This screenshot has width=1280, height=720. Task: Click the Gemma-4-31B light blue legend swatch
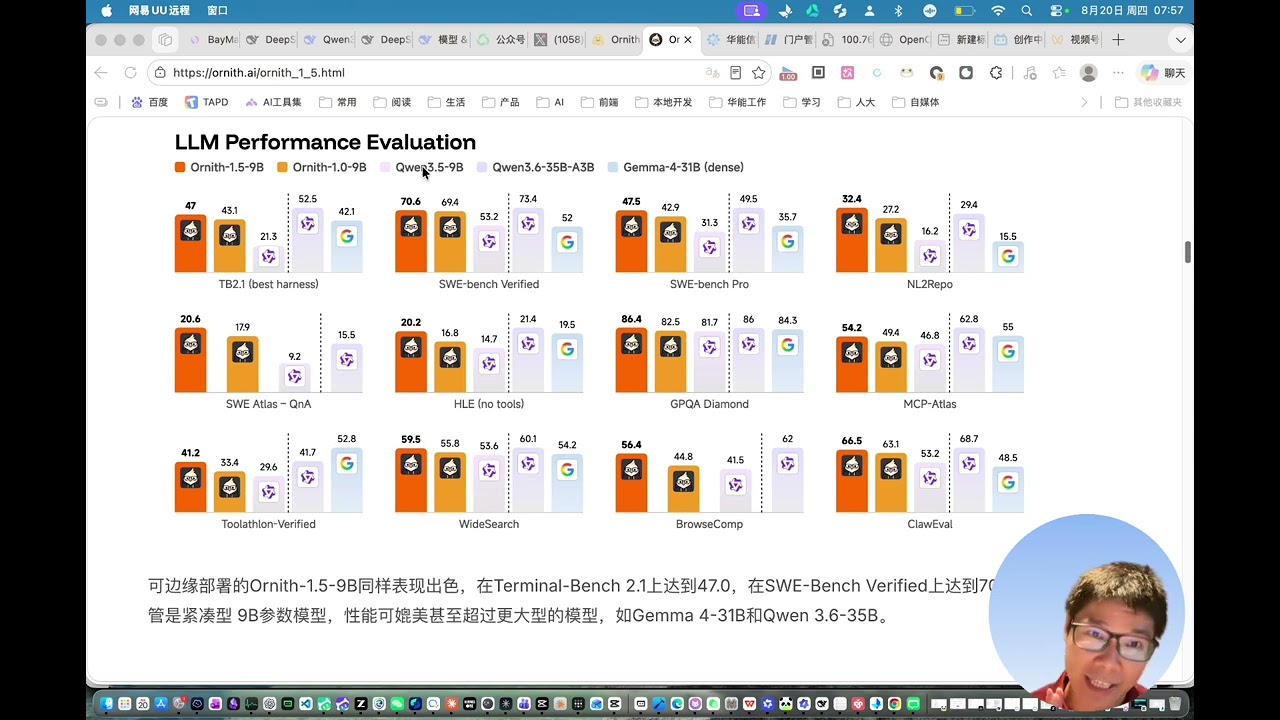613,167
